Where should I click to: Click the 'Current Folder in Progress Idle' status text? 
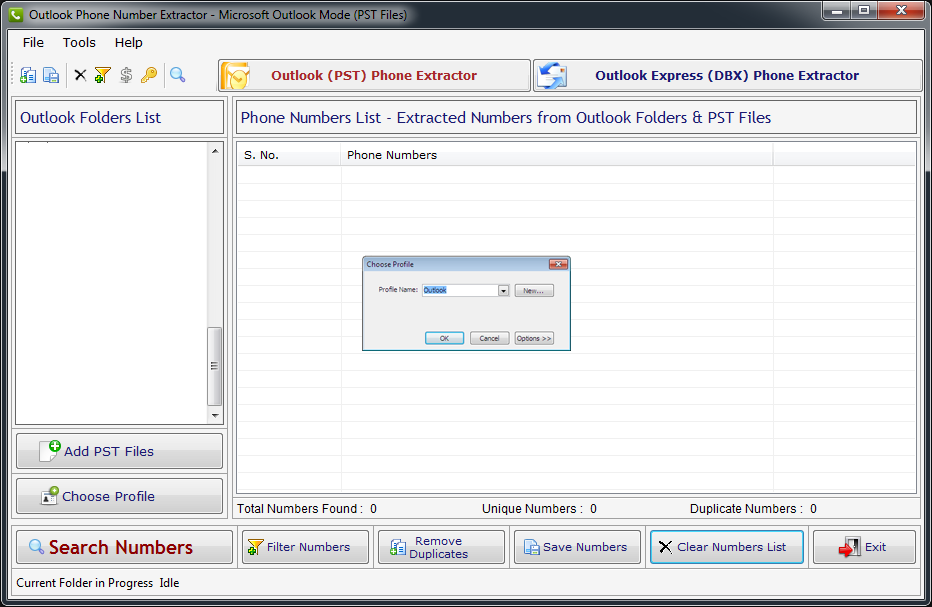[x=97, y=583]
